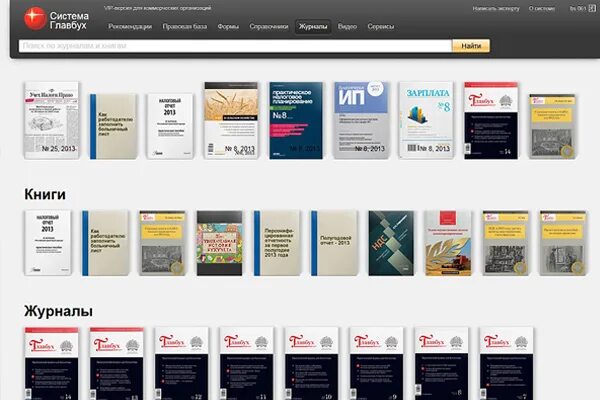Open wheat-cover agriculture journal № 8, 2013
This screenshot has width=600, height=400.
click(231, 120)
